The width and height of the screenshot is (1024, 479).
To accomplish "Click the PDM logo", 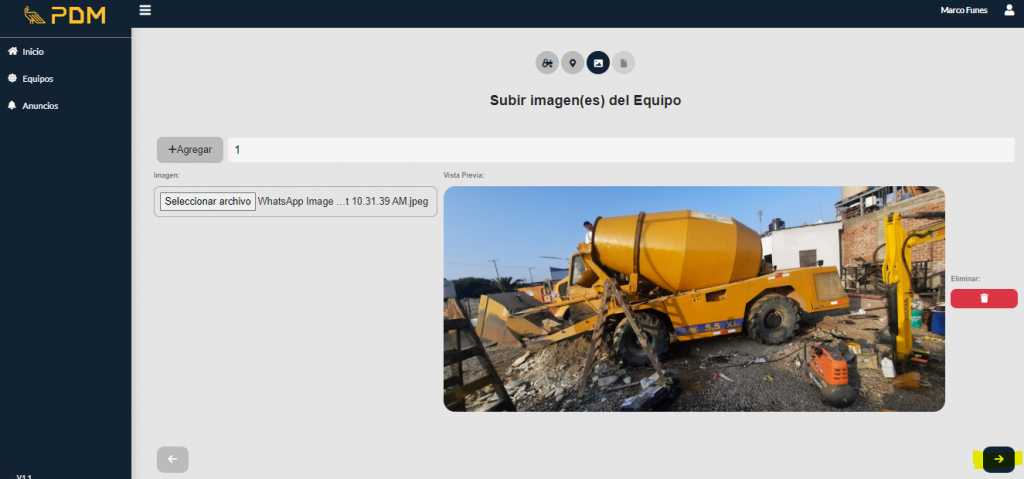I will 65,16.
